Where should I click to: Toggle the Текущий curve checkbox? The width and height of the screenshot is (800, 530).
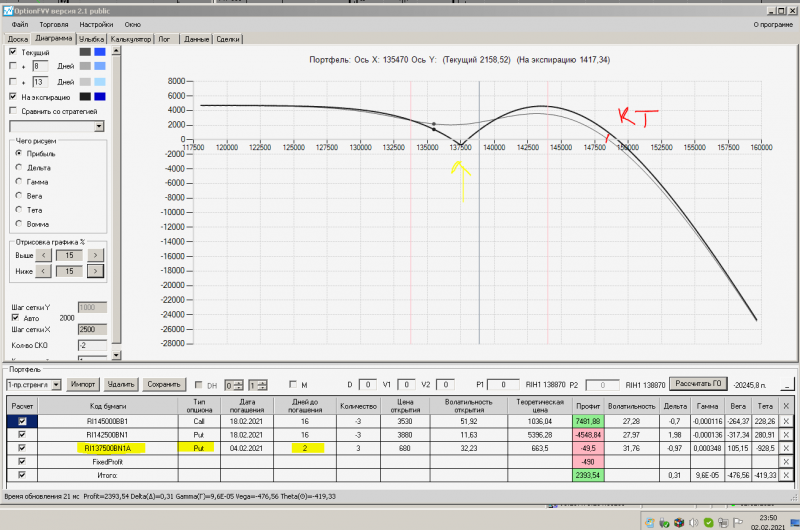point(13,52)
